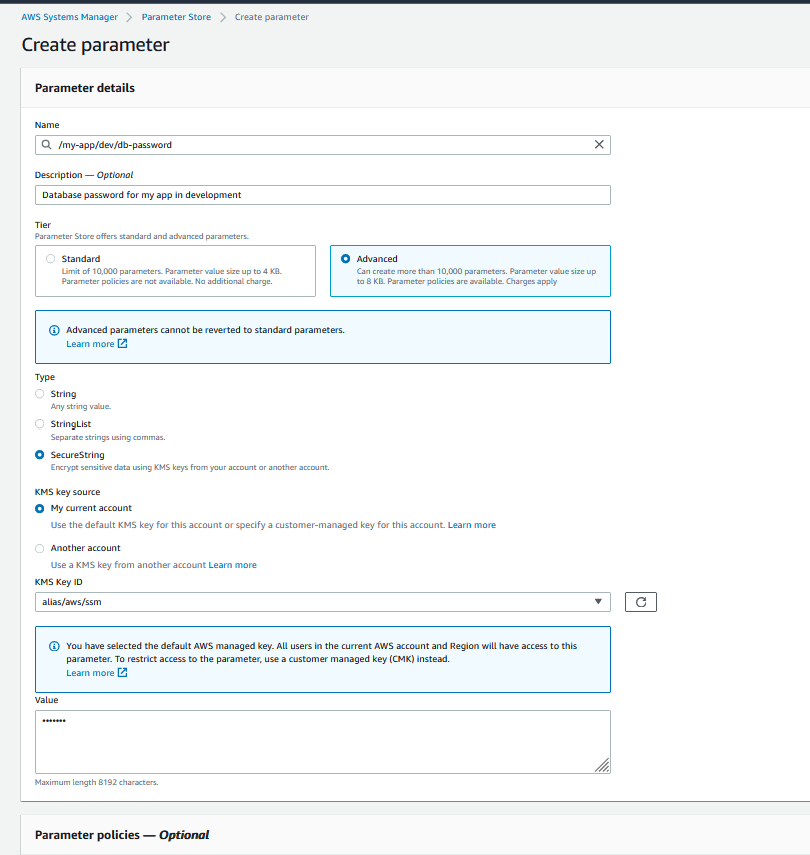Navigate to Parameter Store breadcrumb

point(176,17)
